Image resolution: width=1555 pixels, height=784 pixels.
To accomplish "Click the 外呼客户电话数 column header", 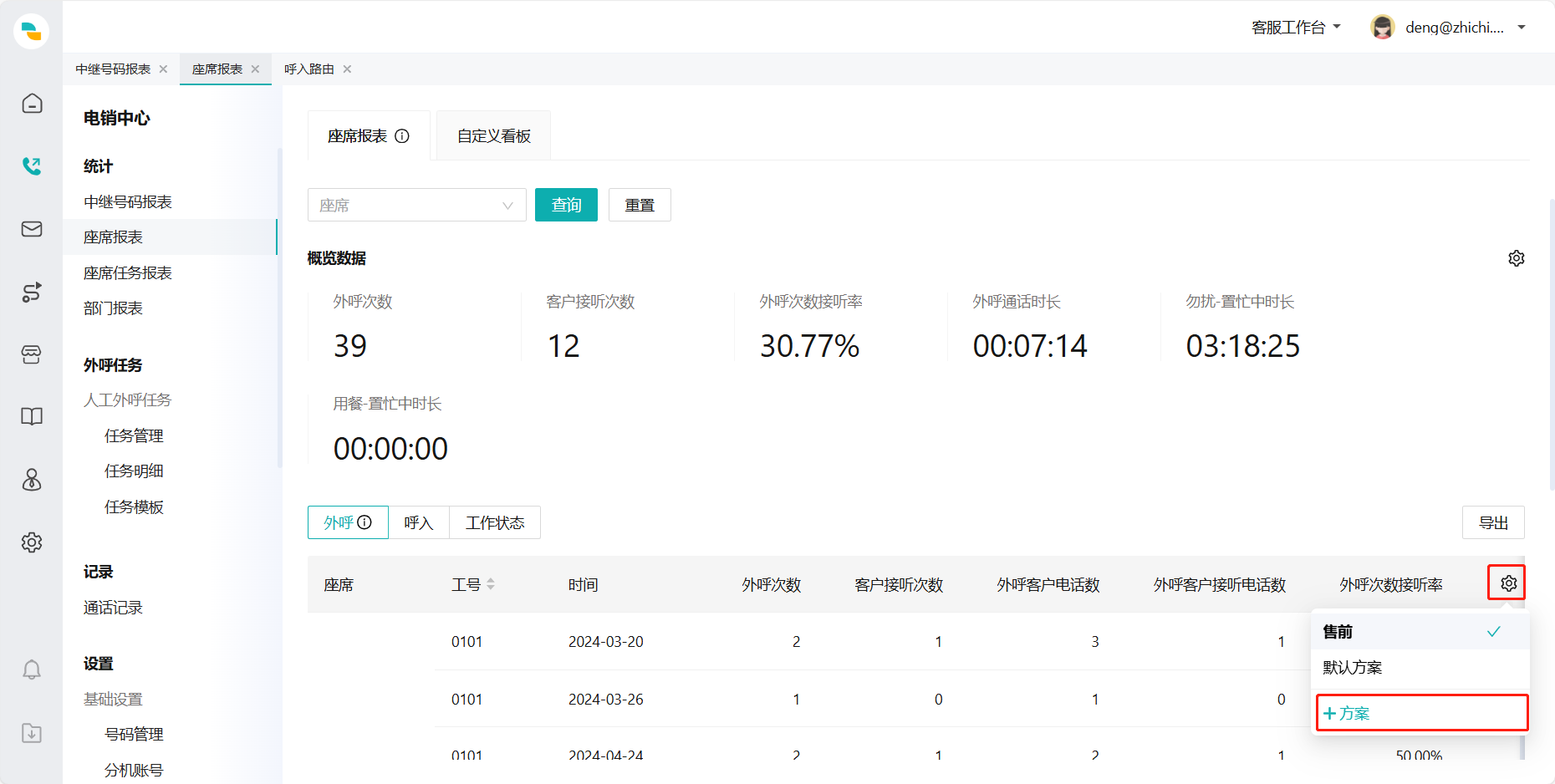I will (x=1048, y=585).
